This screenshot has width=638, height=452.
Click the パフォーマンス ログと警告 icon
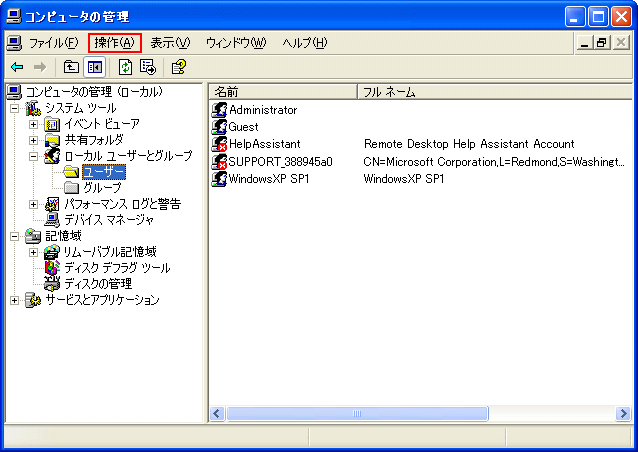pyautogui.click(x=52, y=204)
